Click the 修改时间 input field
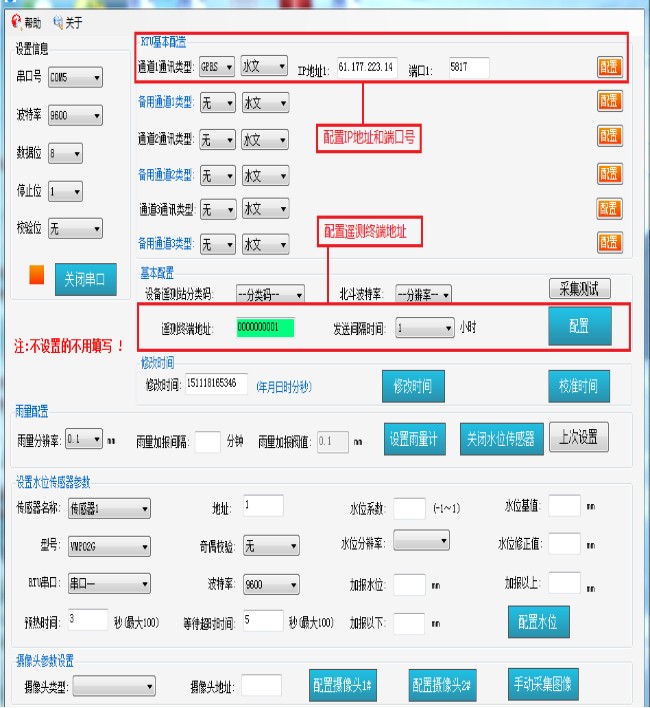Image resolution: width=650 pixels, height=708 pixels. click(x=216, y=384)
